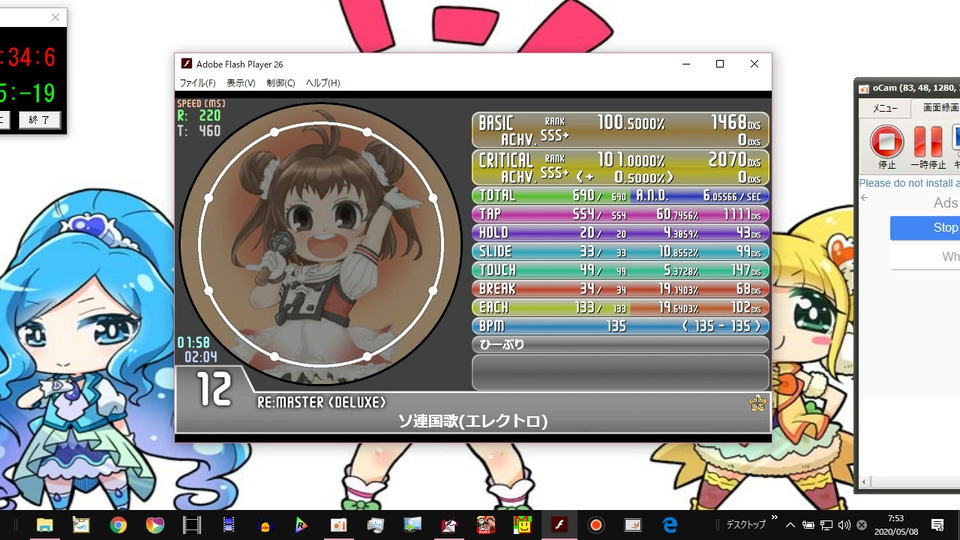Screen dimensions: 960x540
Task: Select the CRITICAL ACHV. rank row
Action: pos(620,167)
